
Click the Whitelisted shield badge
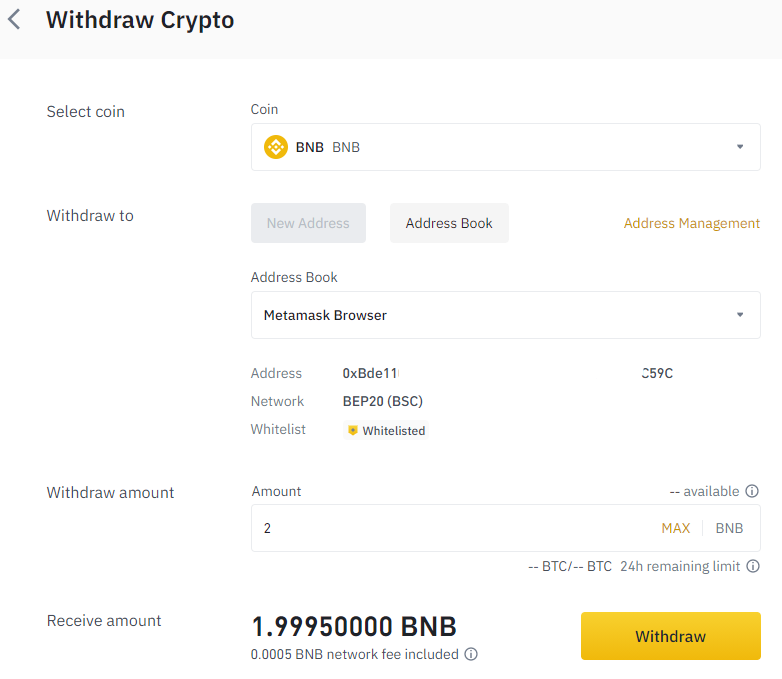click(386, 431)
